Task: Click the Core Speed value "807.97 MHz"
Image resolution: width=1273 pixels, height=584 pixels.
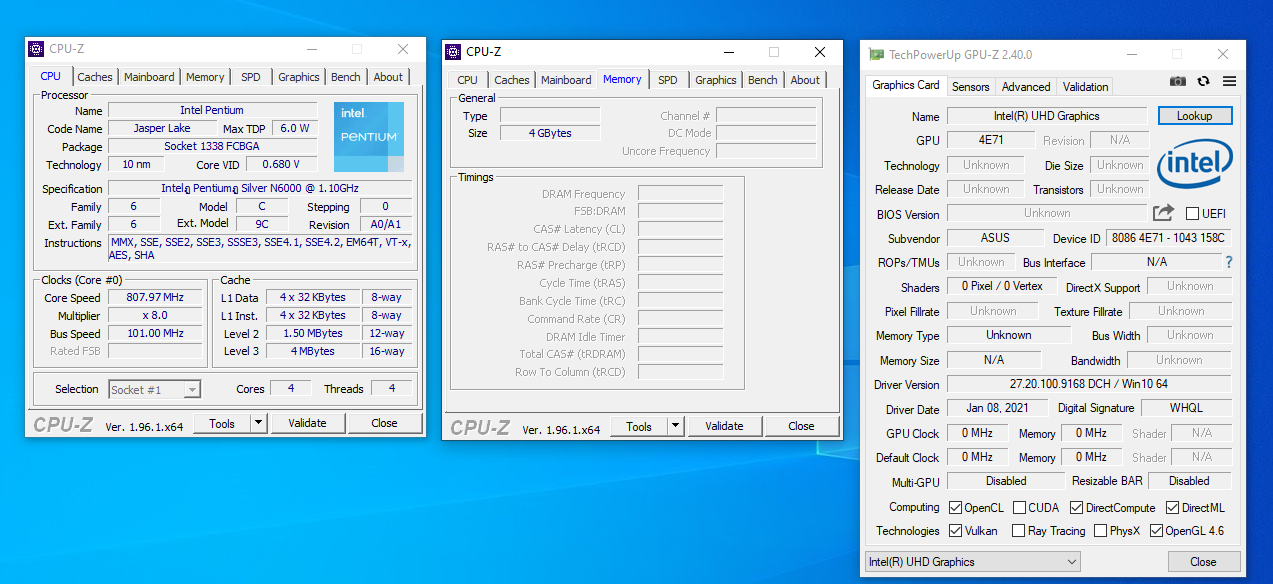Action: coord(155,297)
